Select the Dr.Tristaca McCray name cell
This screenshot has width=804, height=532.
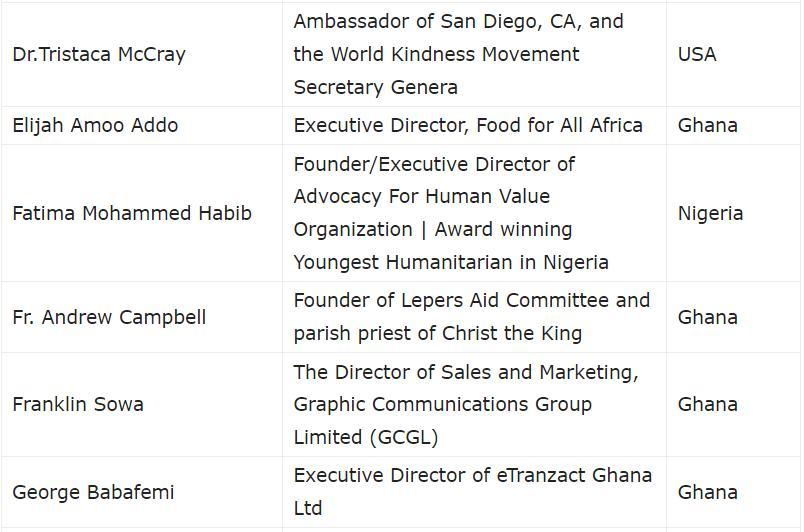[142, 54]
